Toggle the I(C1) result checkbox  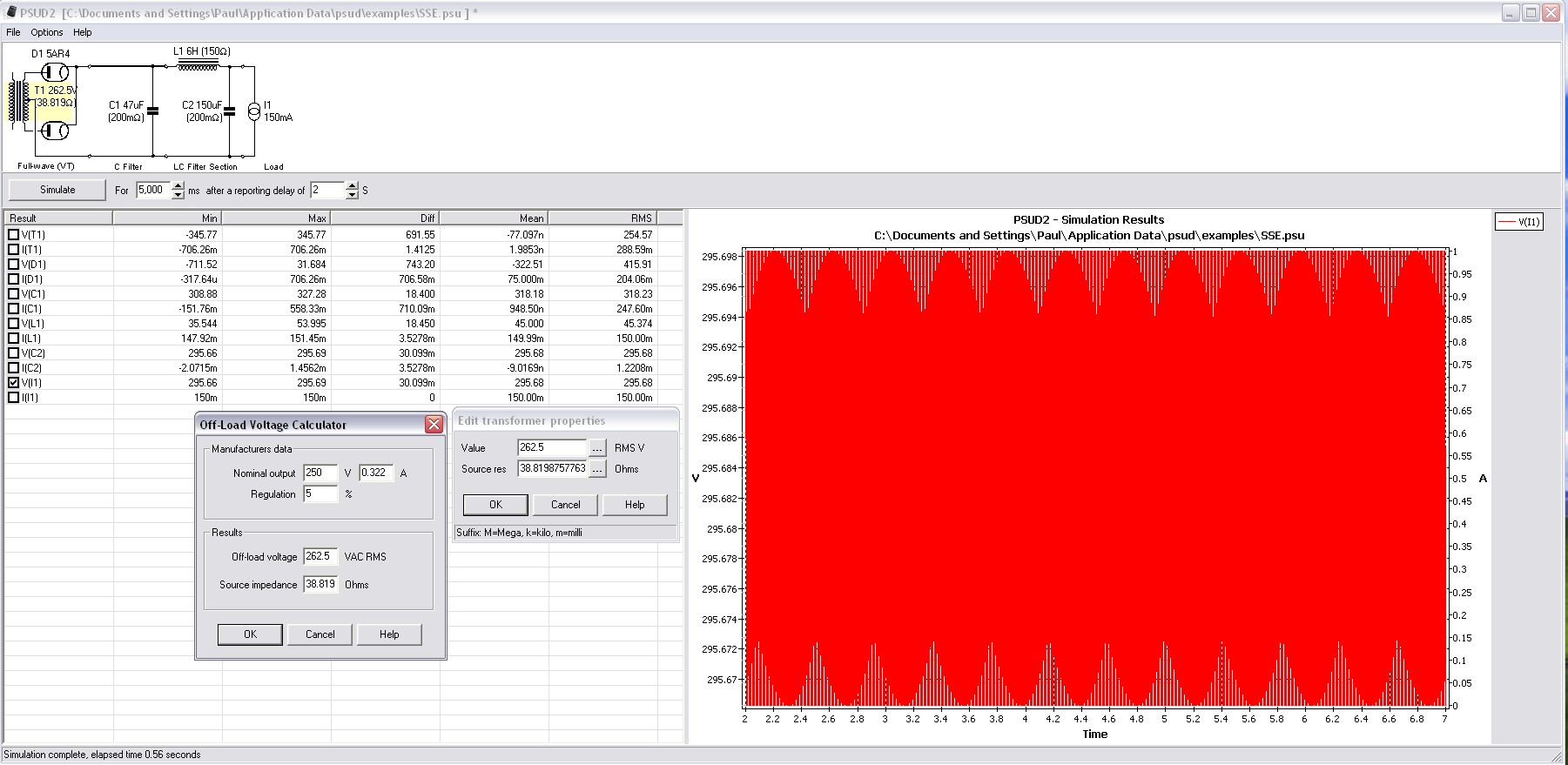click(x=13, y=309)
